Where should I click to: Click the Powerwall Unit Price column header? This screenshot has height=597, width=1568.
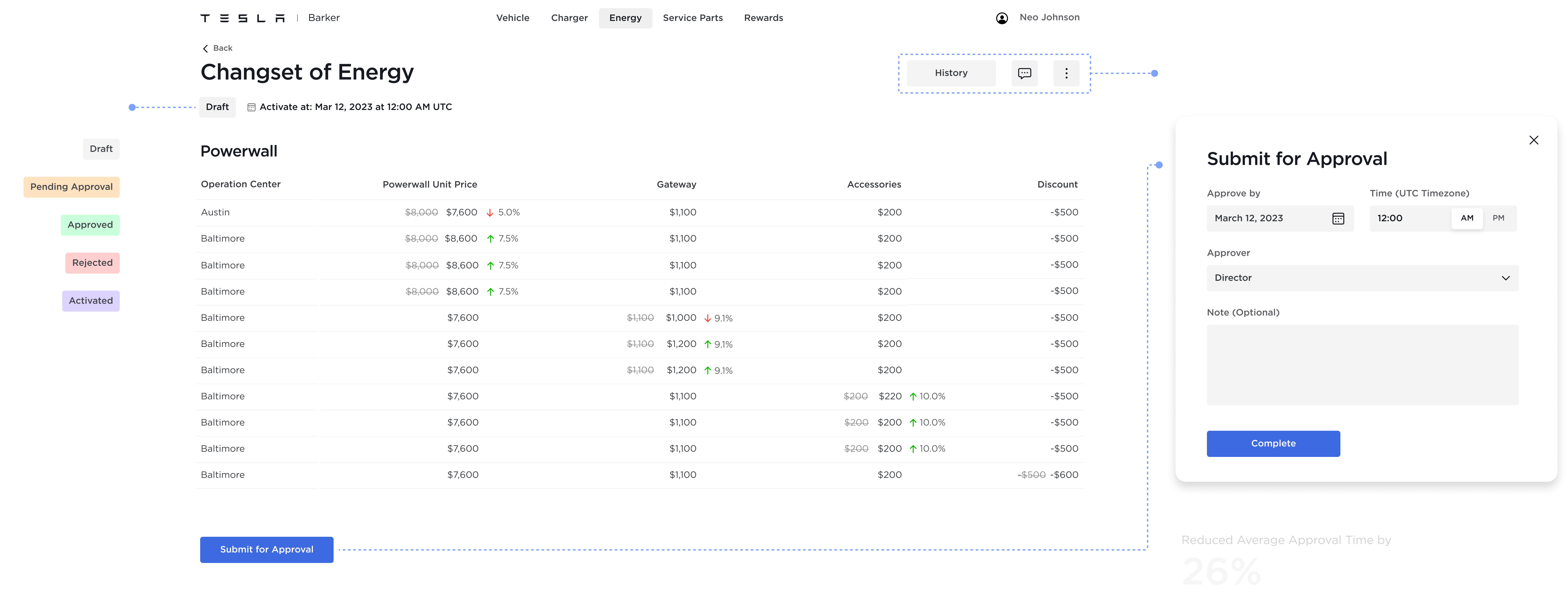click(430, 185)
